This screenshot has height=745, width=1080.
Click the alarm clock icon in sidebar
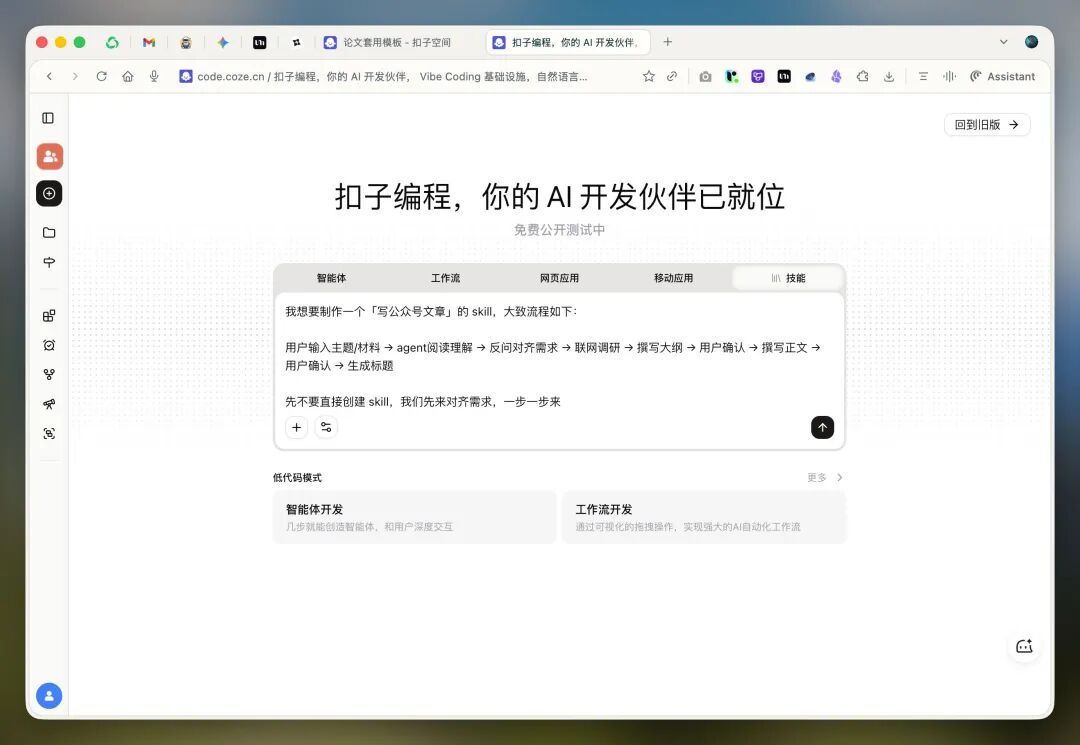[49, 346]
